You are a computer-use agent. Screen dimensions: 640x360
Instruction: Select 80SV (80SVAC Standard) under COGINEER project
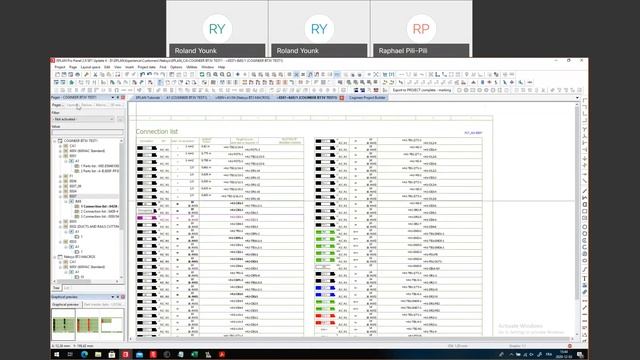87,151
